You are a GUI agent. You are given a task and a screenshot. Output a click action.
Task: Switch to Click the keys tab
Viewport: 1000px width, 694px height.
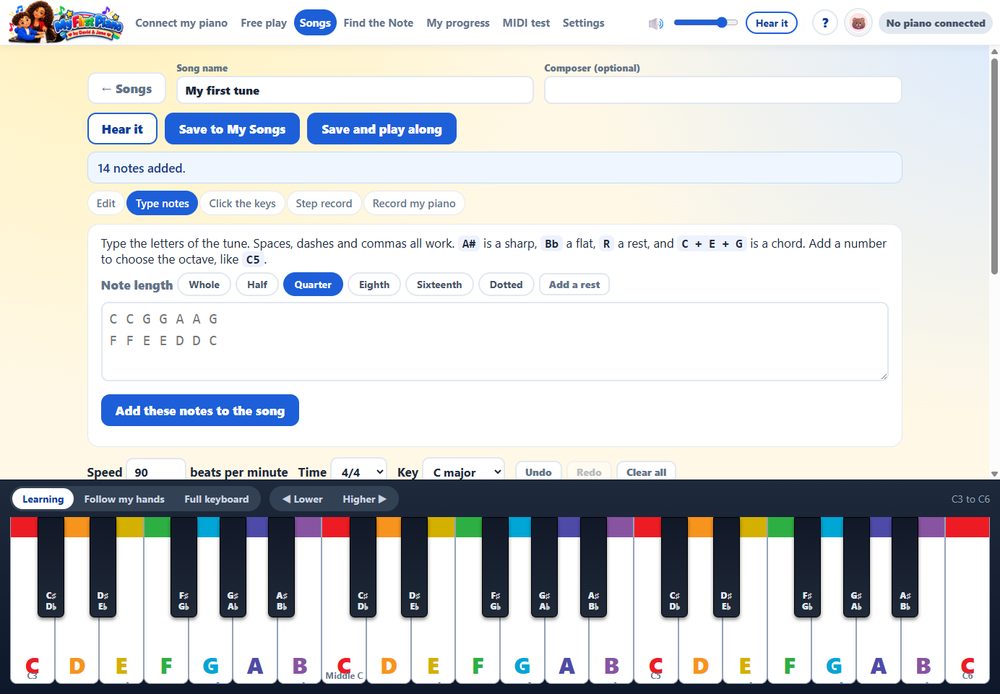point(242,203)
